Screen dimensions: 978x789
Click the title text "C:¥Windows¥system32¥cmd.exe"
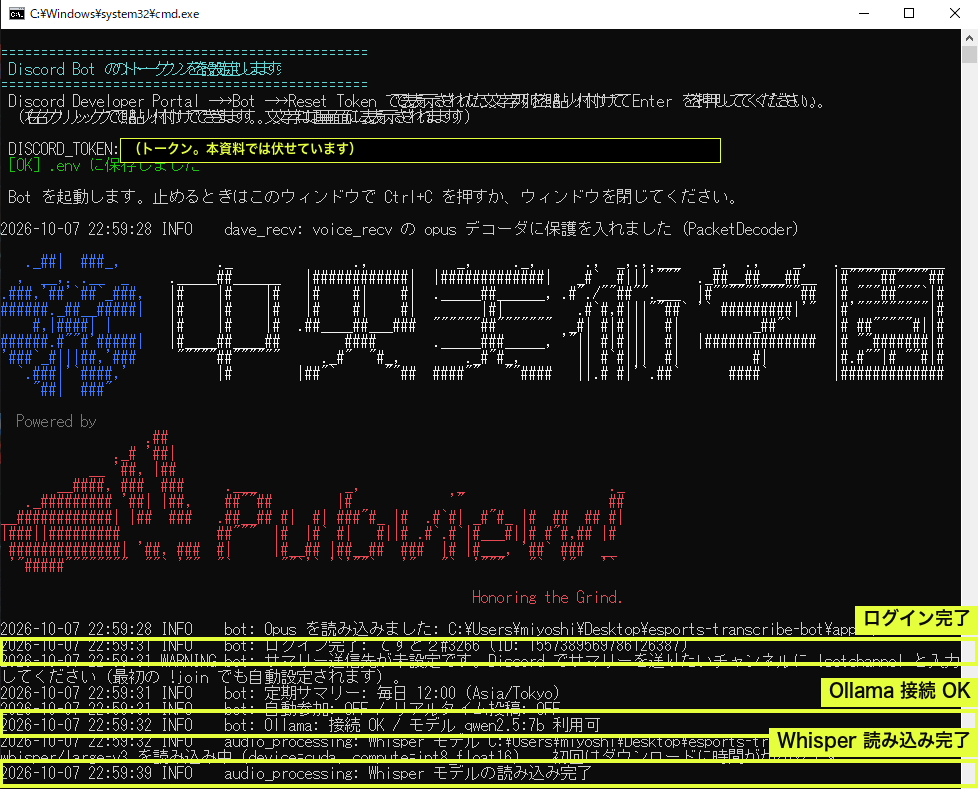click(115, 14)
